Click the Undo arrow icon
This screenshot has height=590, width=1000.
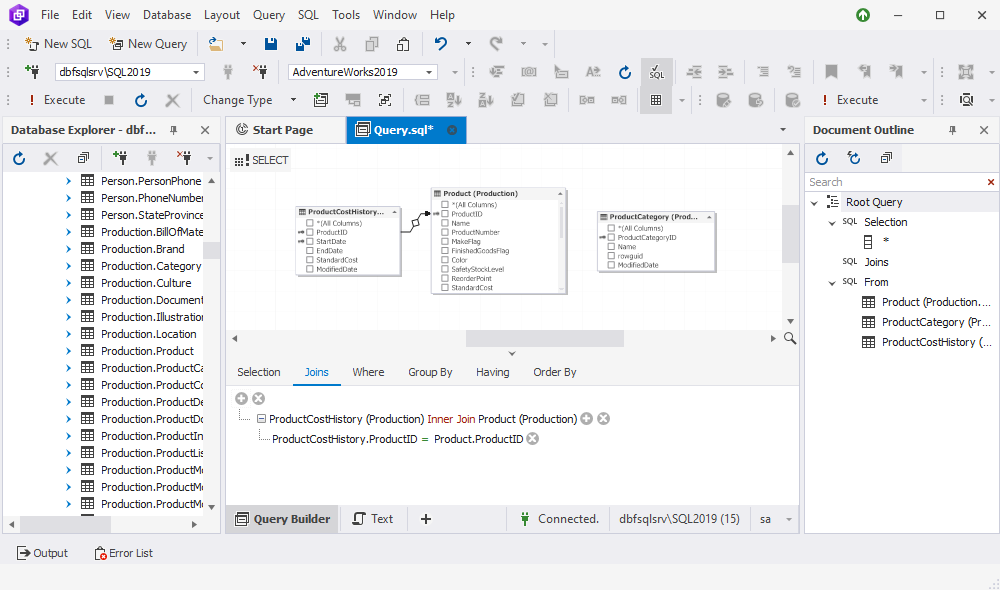[x=441, y=44]
